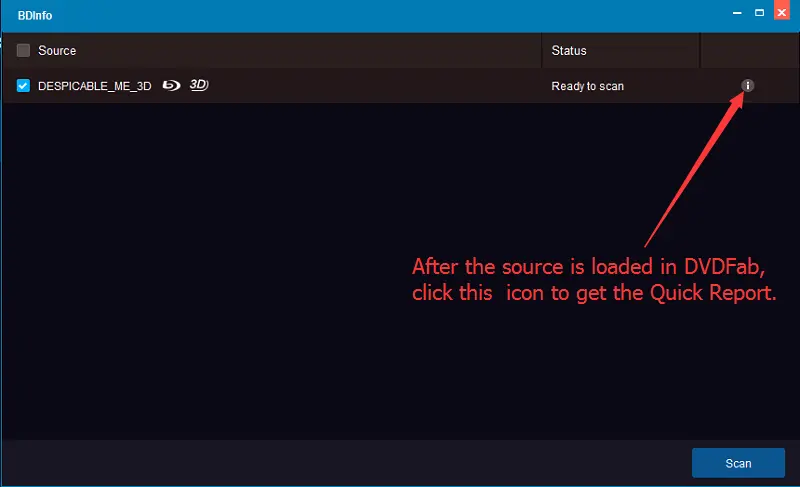Click the Source column header

(57, 50)
